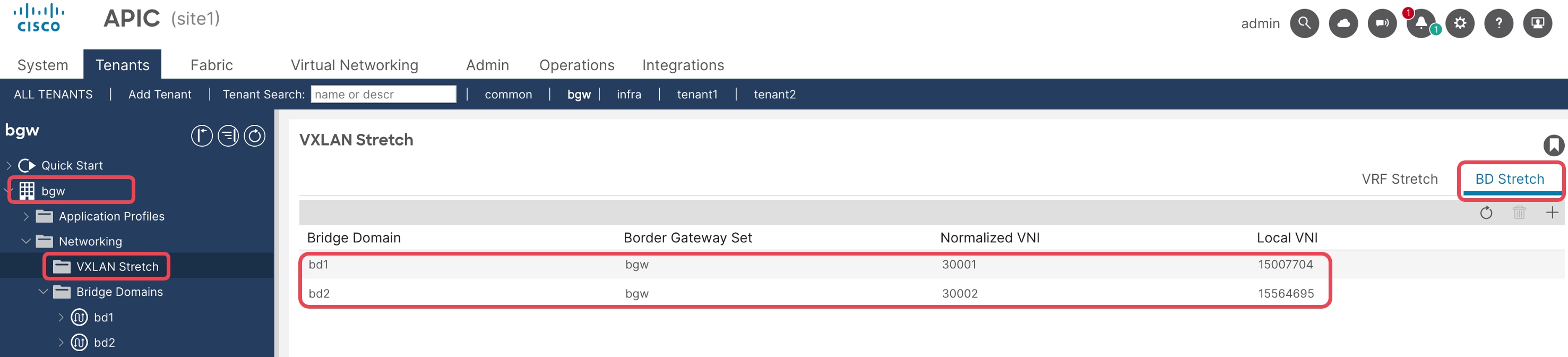1568x357 pixels.
Task: Click the Add Tenant link
Action: tap(159, 95)
